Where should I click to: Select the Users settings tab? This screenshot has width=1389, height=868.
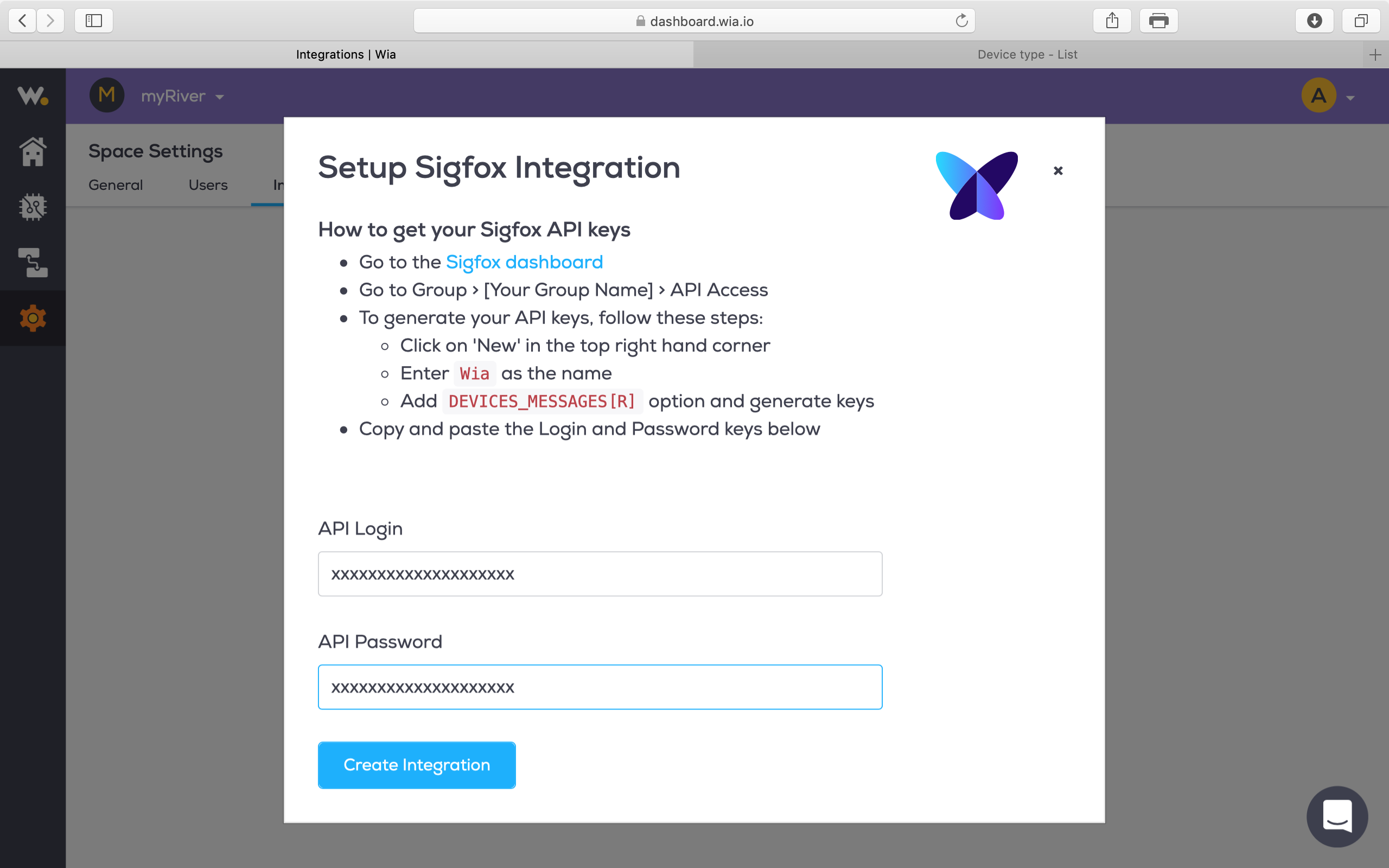coord(208,185)
